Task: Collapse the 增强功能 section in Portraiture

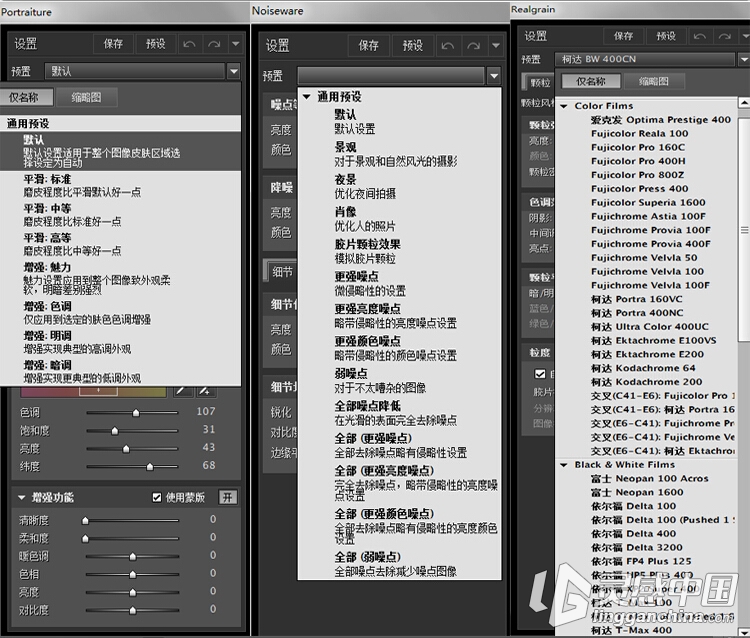Action: click(x=22, y=498)
